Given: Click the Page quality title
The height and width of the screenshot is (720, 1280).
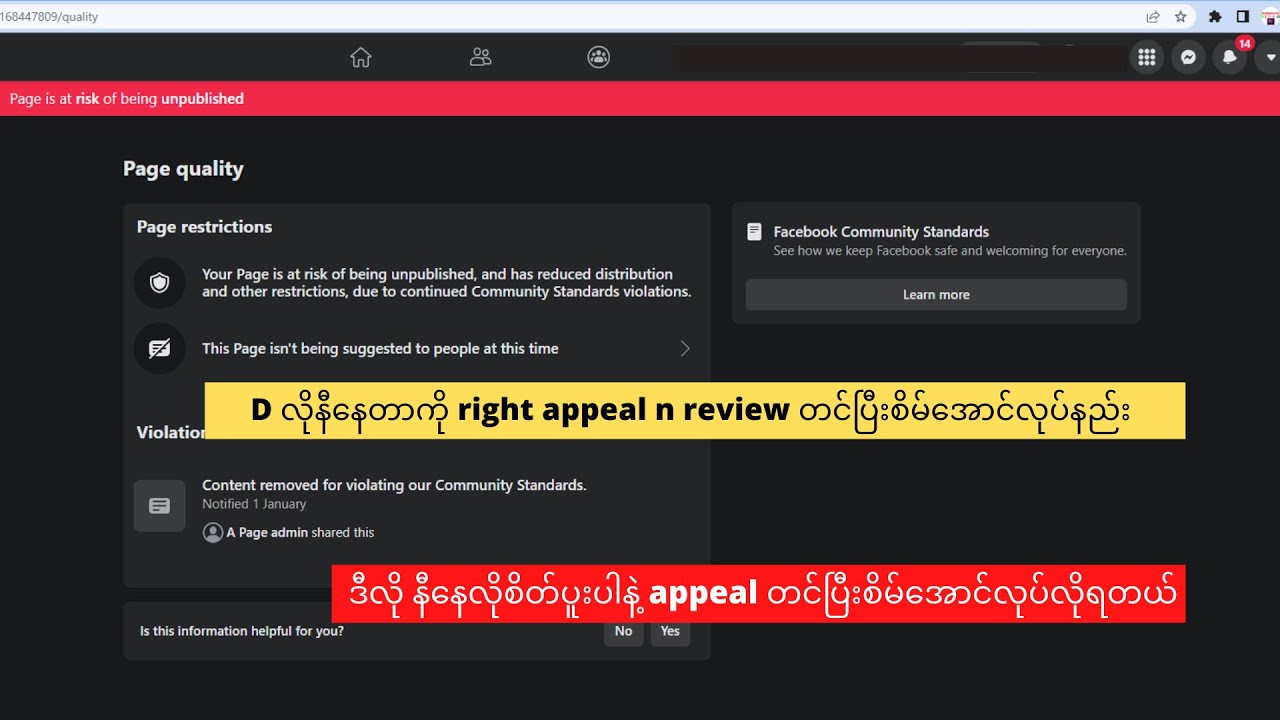Looking at the screenshot, I should pos(183,169).
